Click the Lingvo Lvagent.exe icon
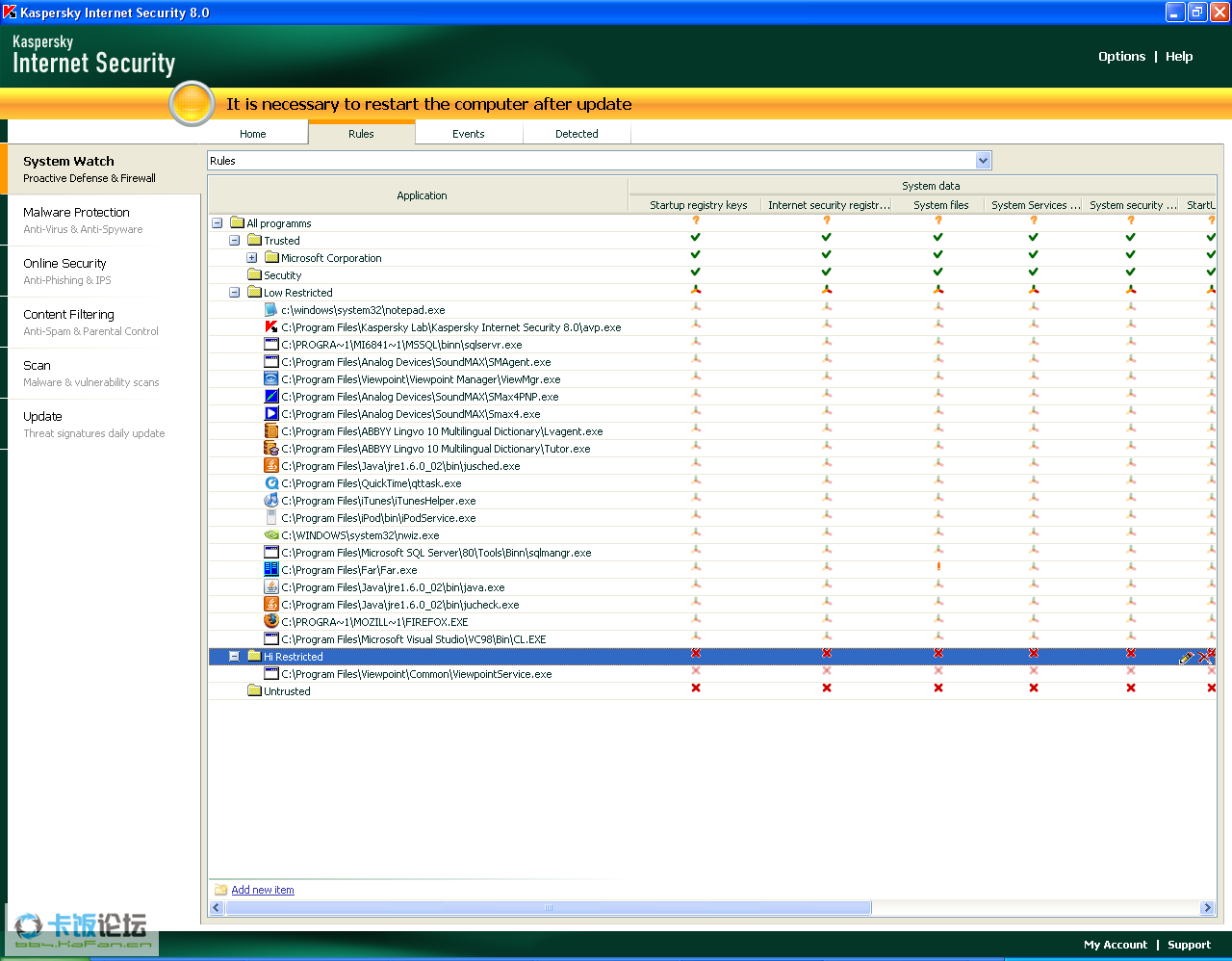Viewport: 1232px width, 961px height. [x=271, y=431]
